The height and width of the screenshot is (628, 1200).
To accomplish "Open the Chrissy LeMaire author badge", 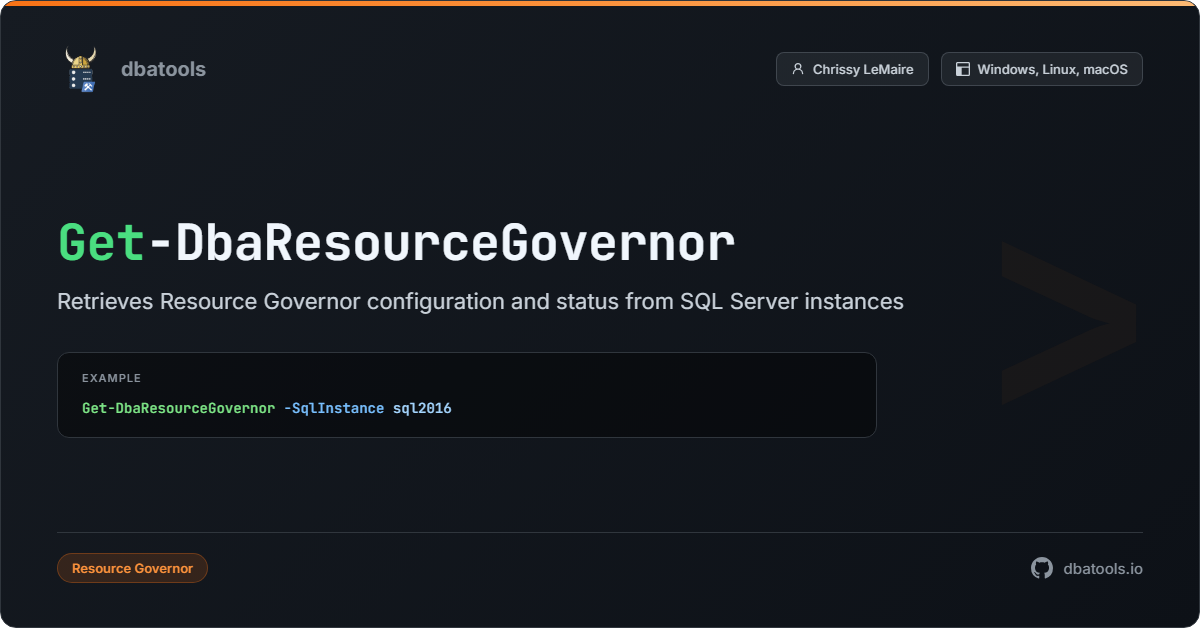I will tap(852, 69).
